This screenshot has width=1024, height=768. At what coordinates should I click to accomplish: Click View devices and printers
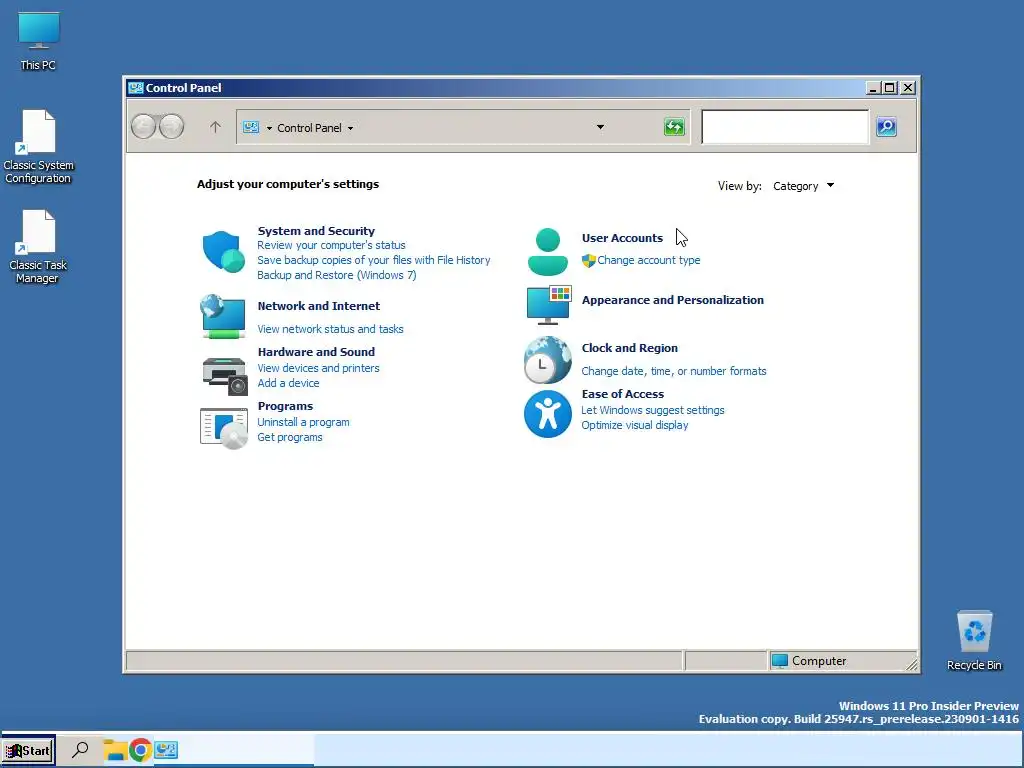[318, 368]
